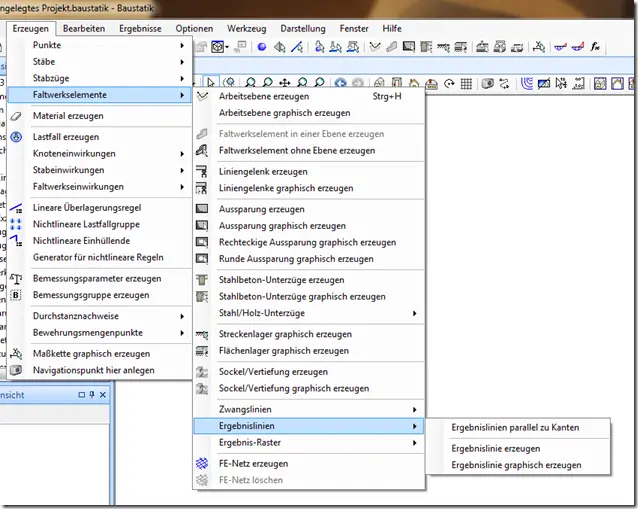This screenshot has width=638, height=509.
Task: Expand the Durchstanznachweise submenu
Action: [x=100, y=316]
